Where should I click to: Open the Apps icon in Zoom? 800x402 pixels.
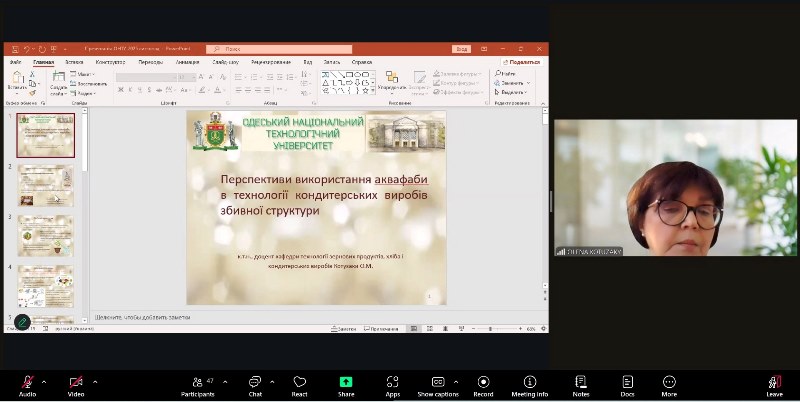(x=393, y=382)
